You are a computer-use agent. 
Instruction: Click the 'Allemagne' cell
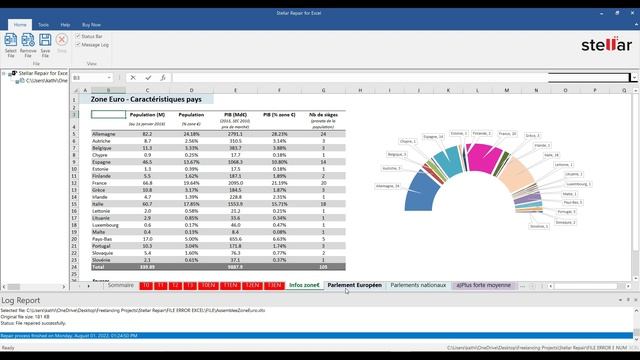pos(108,134)
